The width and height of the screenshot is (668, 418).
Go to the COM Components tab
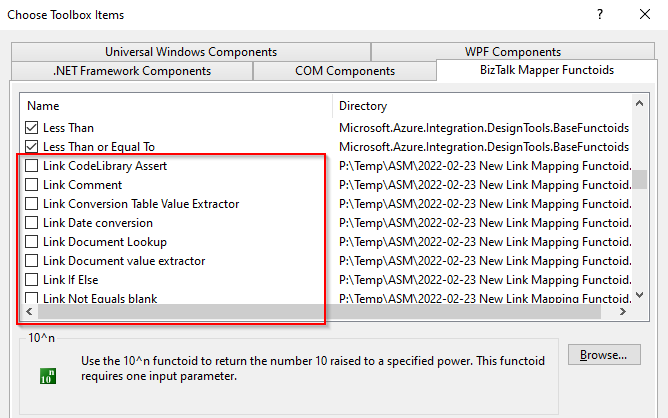pyautogui.click(x=344, y=71)
